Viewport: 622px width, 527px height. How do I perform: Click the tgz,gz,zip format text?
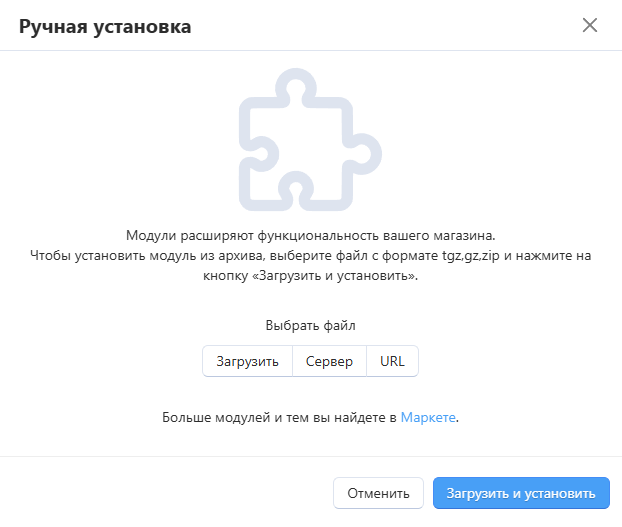tap(471, 255)
